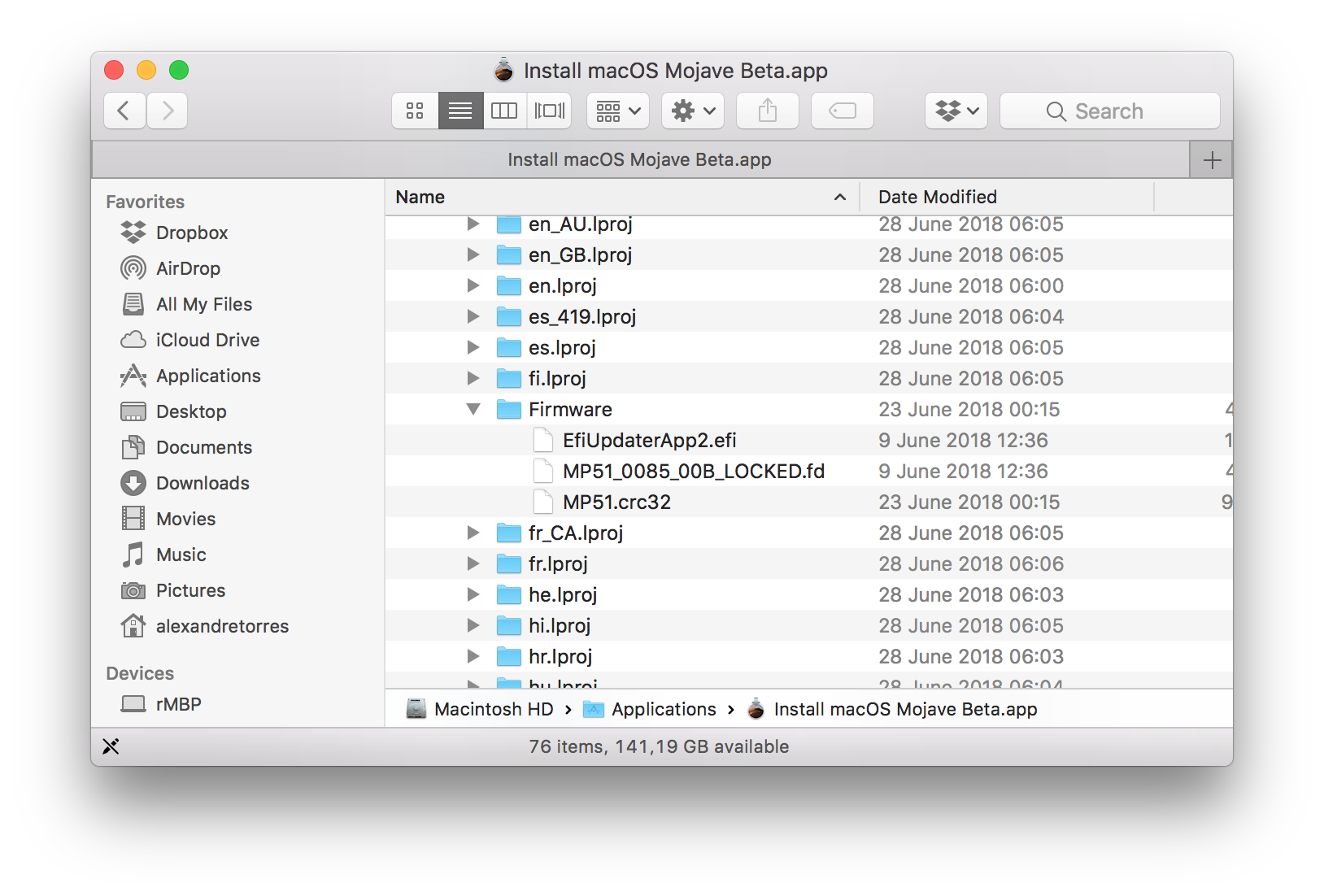Select the fr_CA.lproj folder icon

tap(509, 533)
